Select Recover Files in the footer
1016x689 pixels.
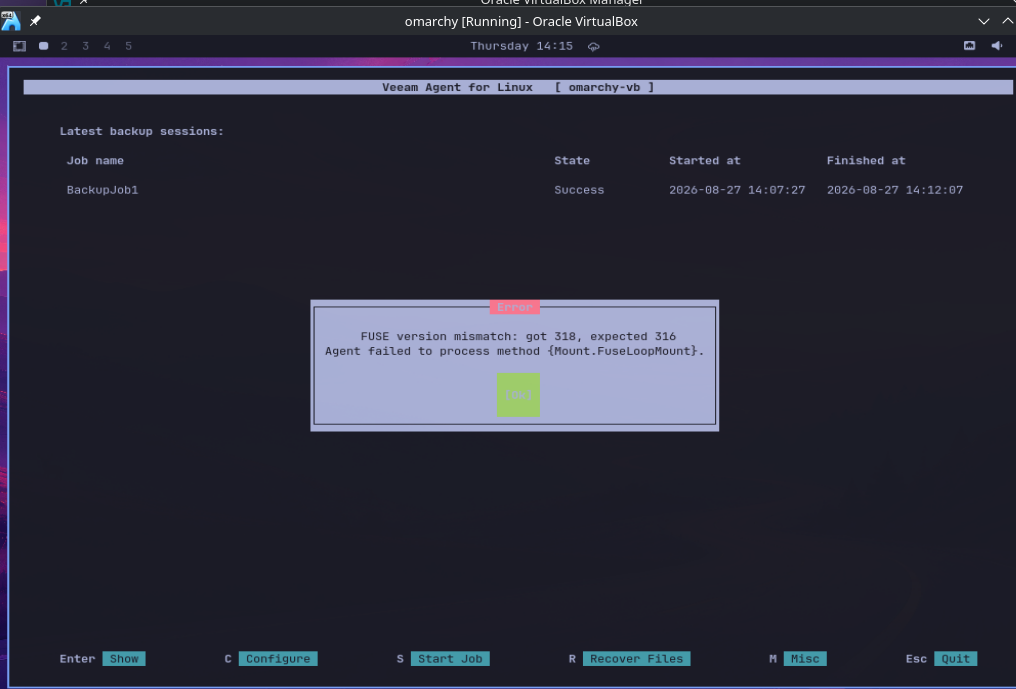[x=636, y=659]
